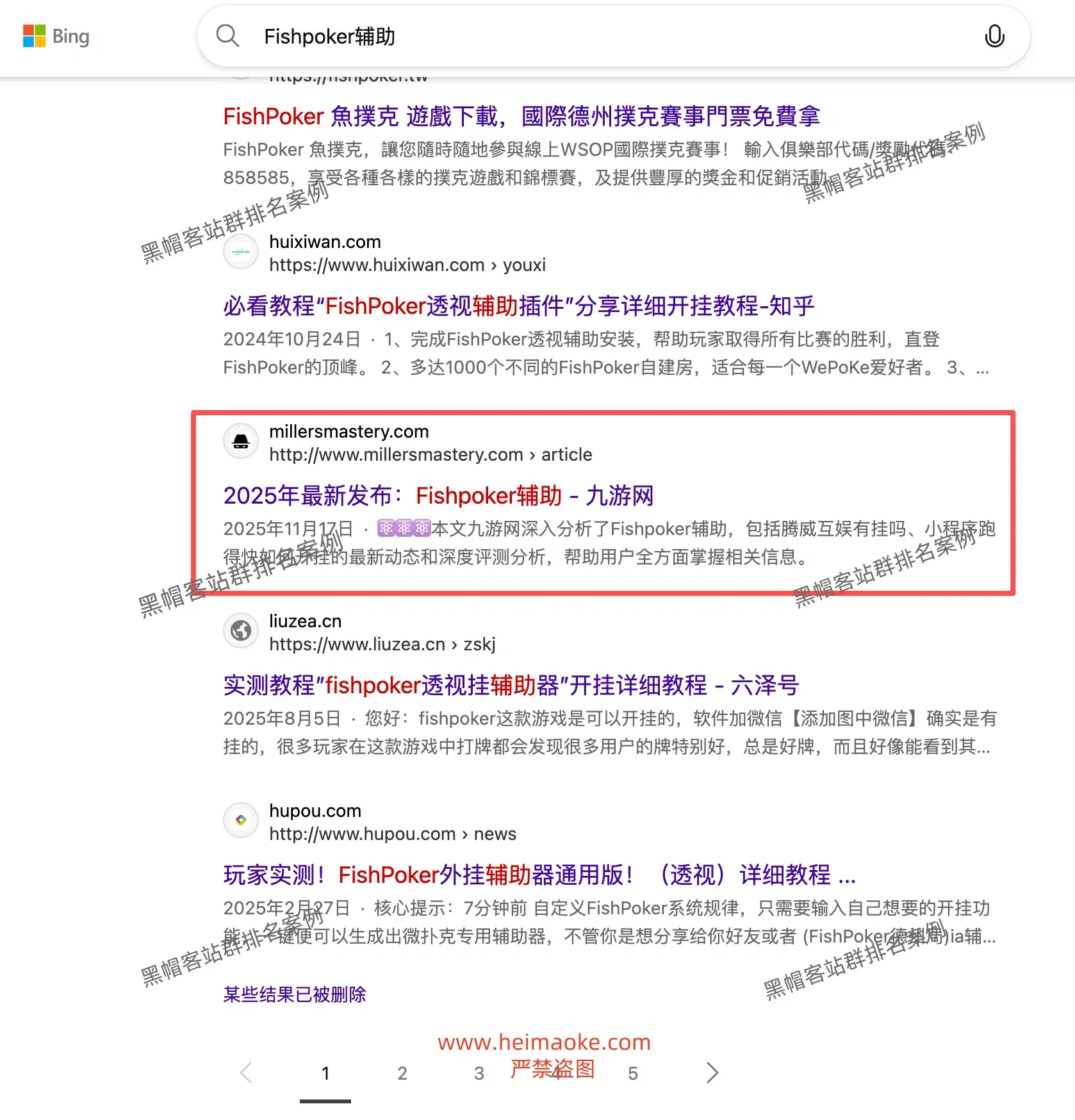This screenshot has height=1120, width=1075.
Task: Click the huixiwan.com site favicon
Action: (x=241, y=252)
